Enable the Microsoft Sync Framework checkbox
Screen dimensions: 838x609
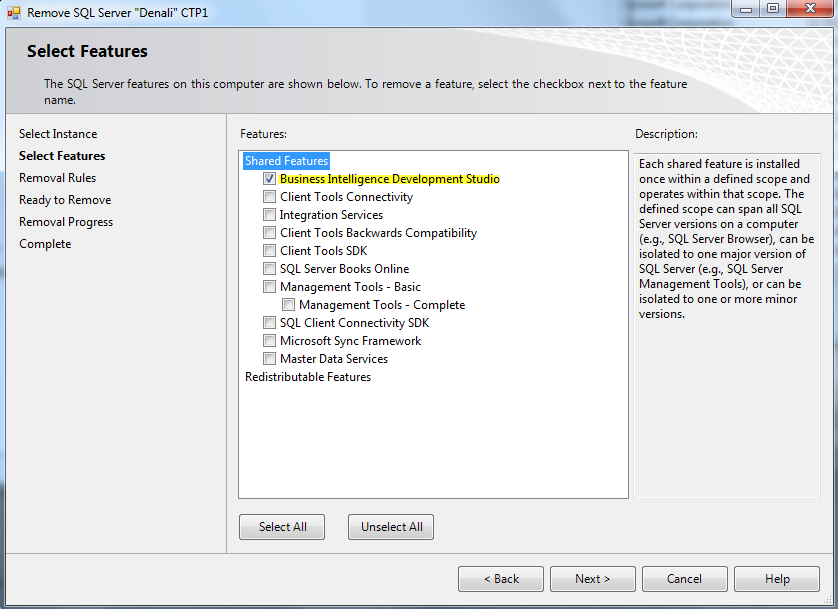[x=269, y=341]
